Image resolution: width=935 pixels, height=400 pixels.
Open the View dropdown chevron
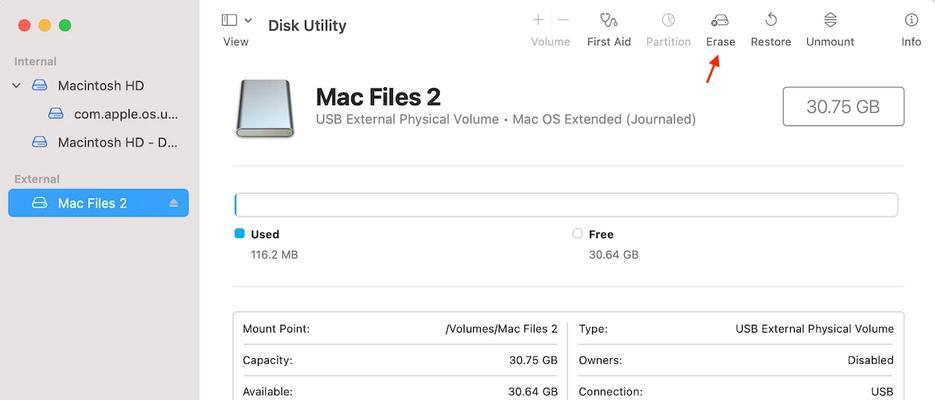(248, 20)
